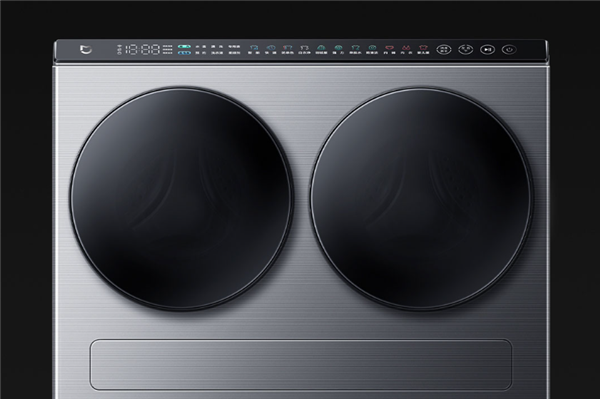600x399 pixels.
Task: Tap the lower blue drum indicator pill
Action: (x=184, y=53)
